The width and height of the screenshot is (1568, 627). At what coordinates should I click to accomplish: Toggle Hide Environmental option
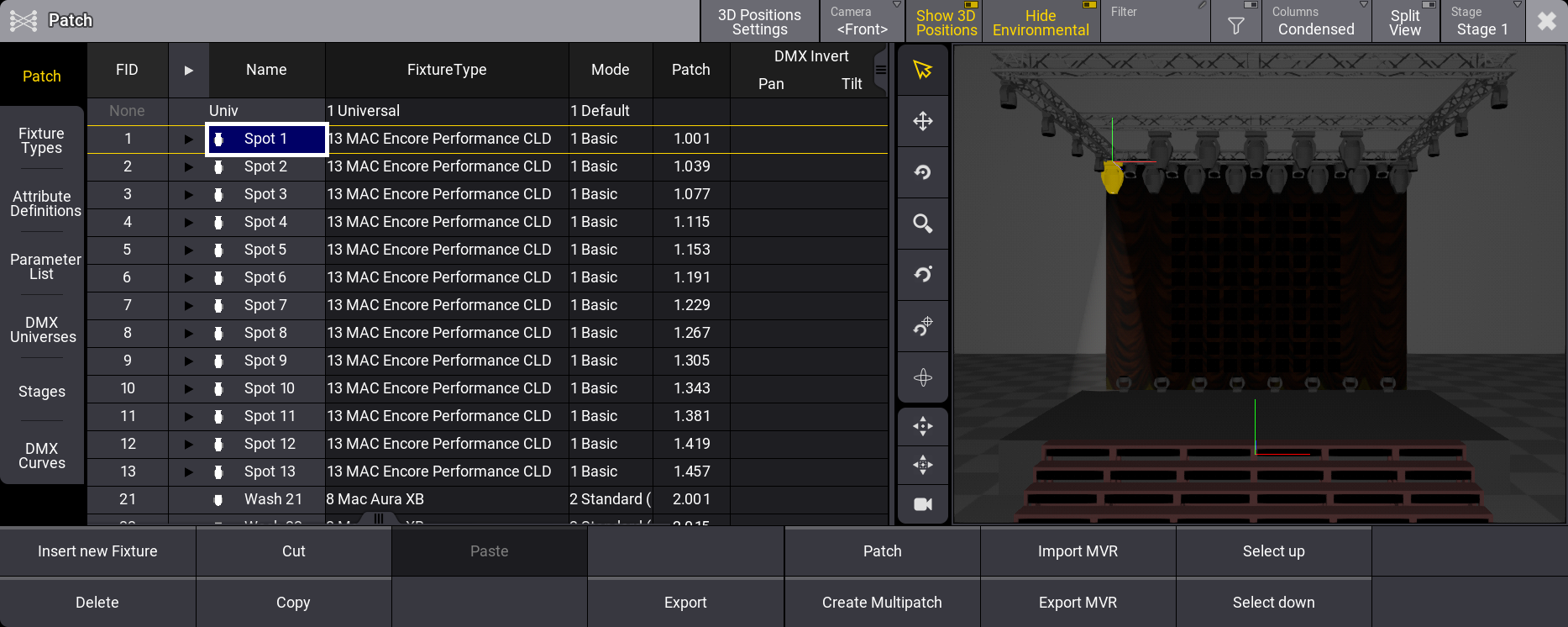point(1040,22)
